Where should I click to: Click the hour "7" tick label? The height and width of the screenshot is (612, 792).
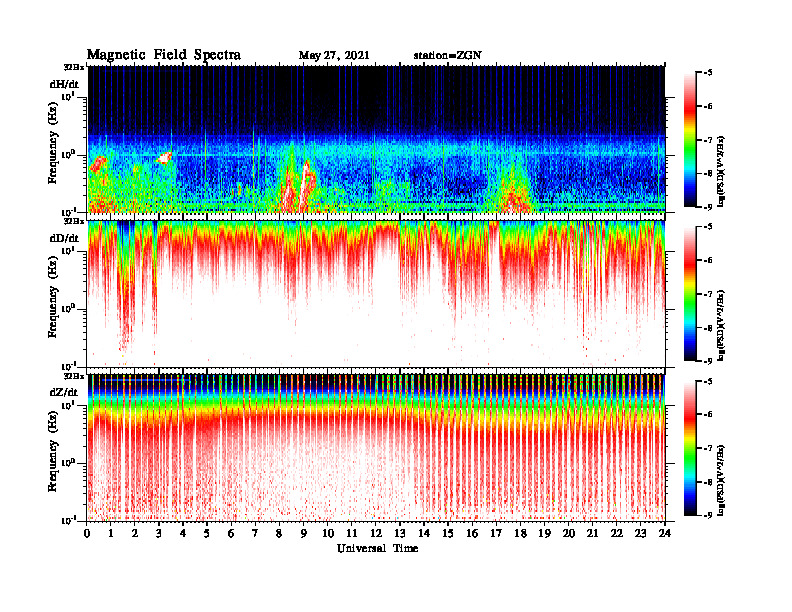(255, 534)
